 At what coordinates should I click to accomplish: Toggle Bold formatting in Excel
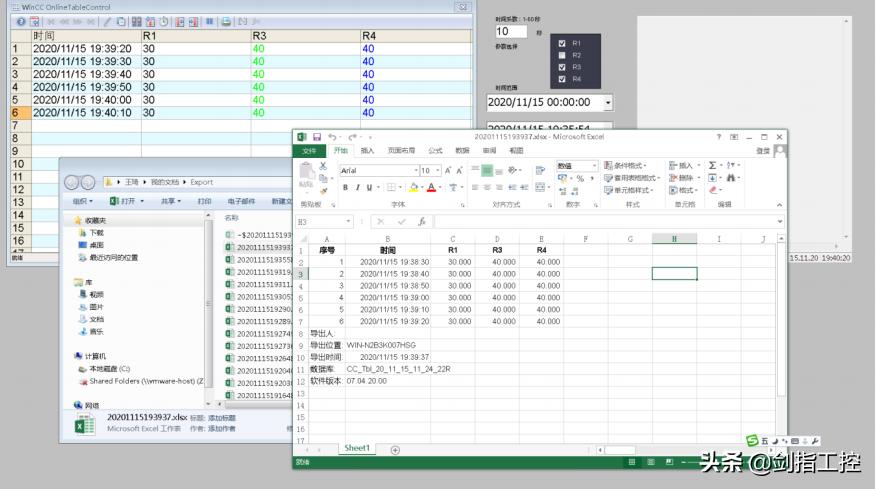(345, 187)
